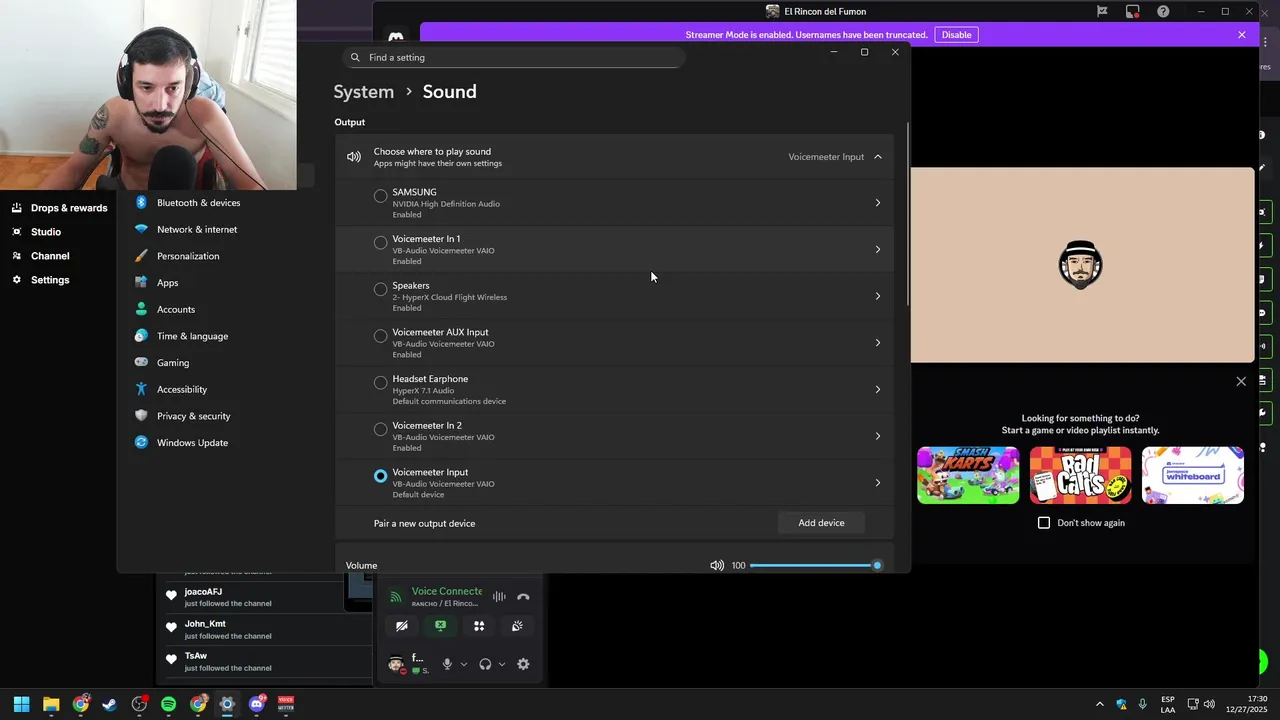
Task: Open Discord activities icon
Action: click(x=479, y=626)
